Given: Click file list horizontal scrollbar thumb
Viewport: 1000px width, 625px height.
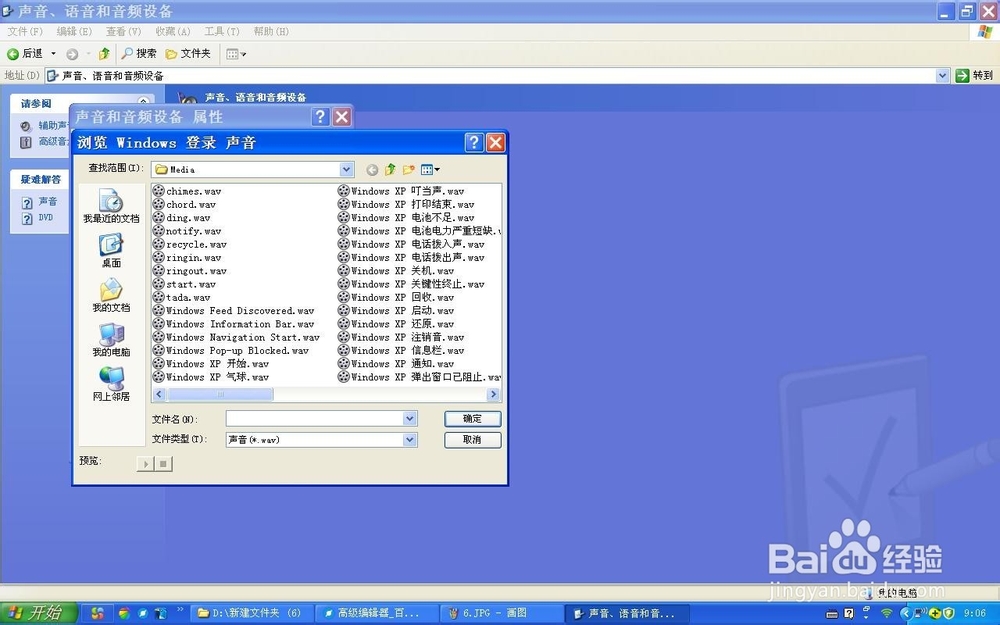Looking at the screenshot, I should pos(220,395).
